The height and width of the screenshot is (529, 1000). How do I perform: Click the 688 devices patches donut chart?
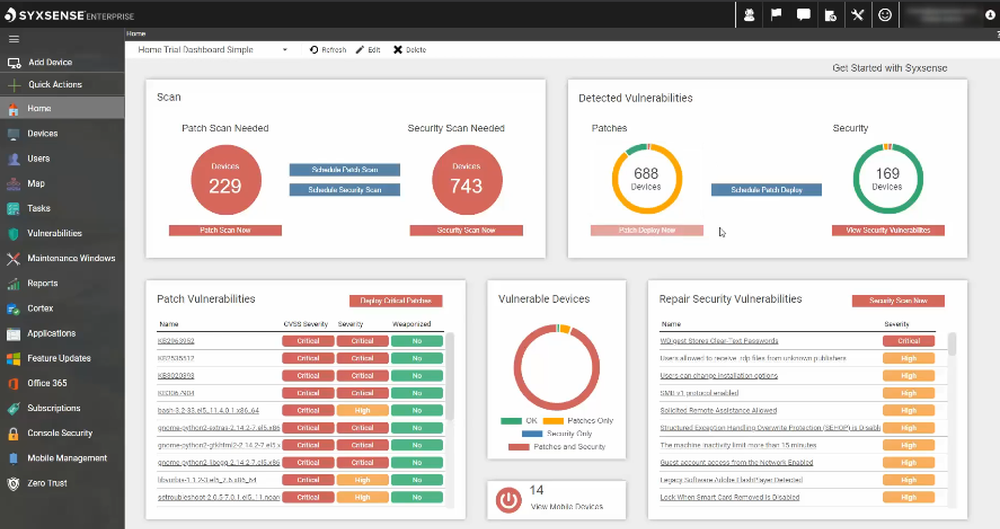pyautogui.click(x=647, y=179)
